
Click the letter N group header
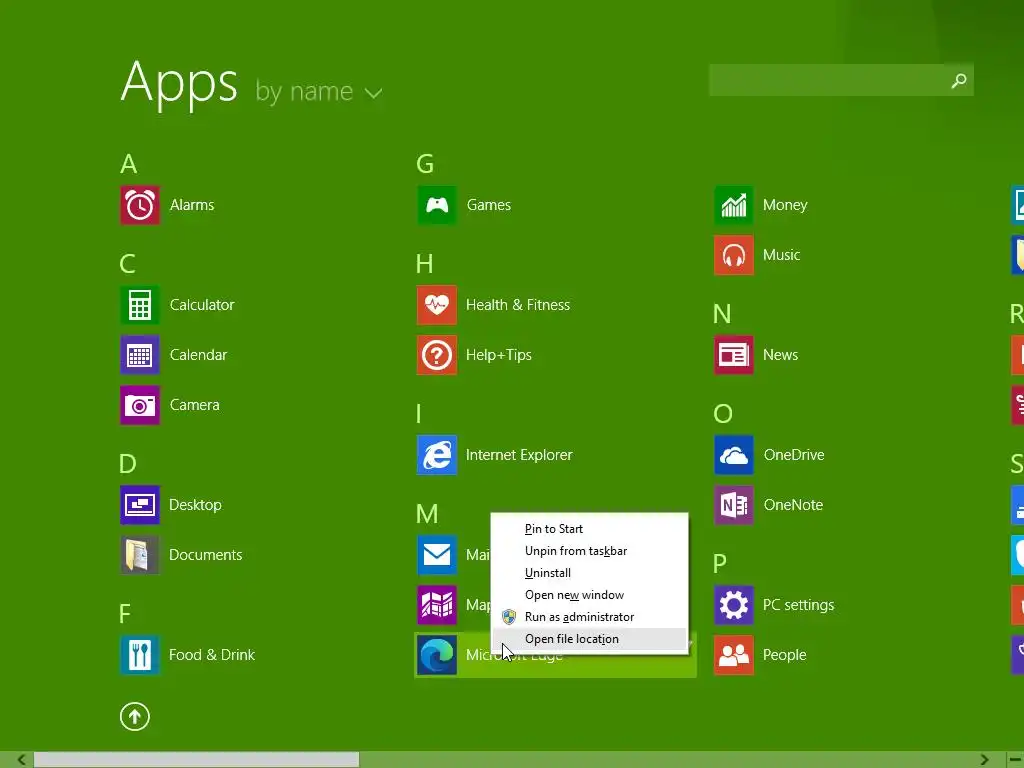(x=722, y=314)
